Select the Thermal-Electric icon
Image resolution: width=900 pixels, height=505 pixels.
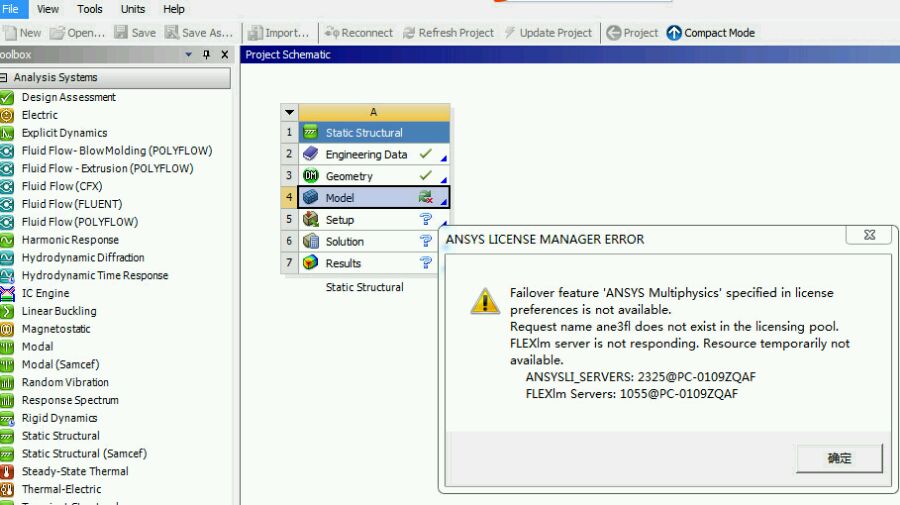click(x=7, y=489)
